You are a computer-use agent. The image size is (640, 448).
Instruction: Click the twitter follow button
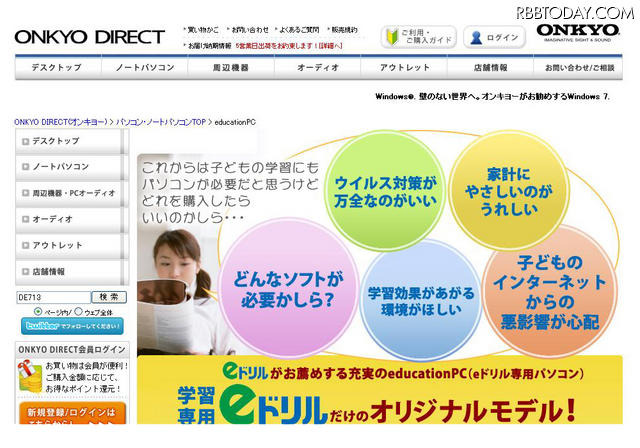point(72,326)
